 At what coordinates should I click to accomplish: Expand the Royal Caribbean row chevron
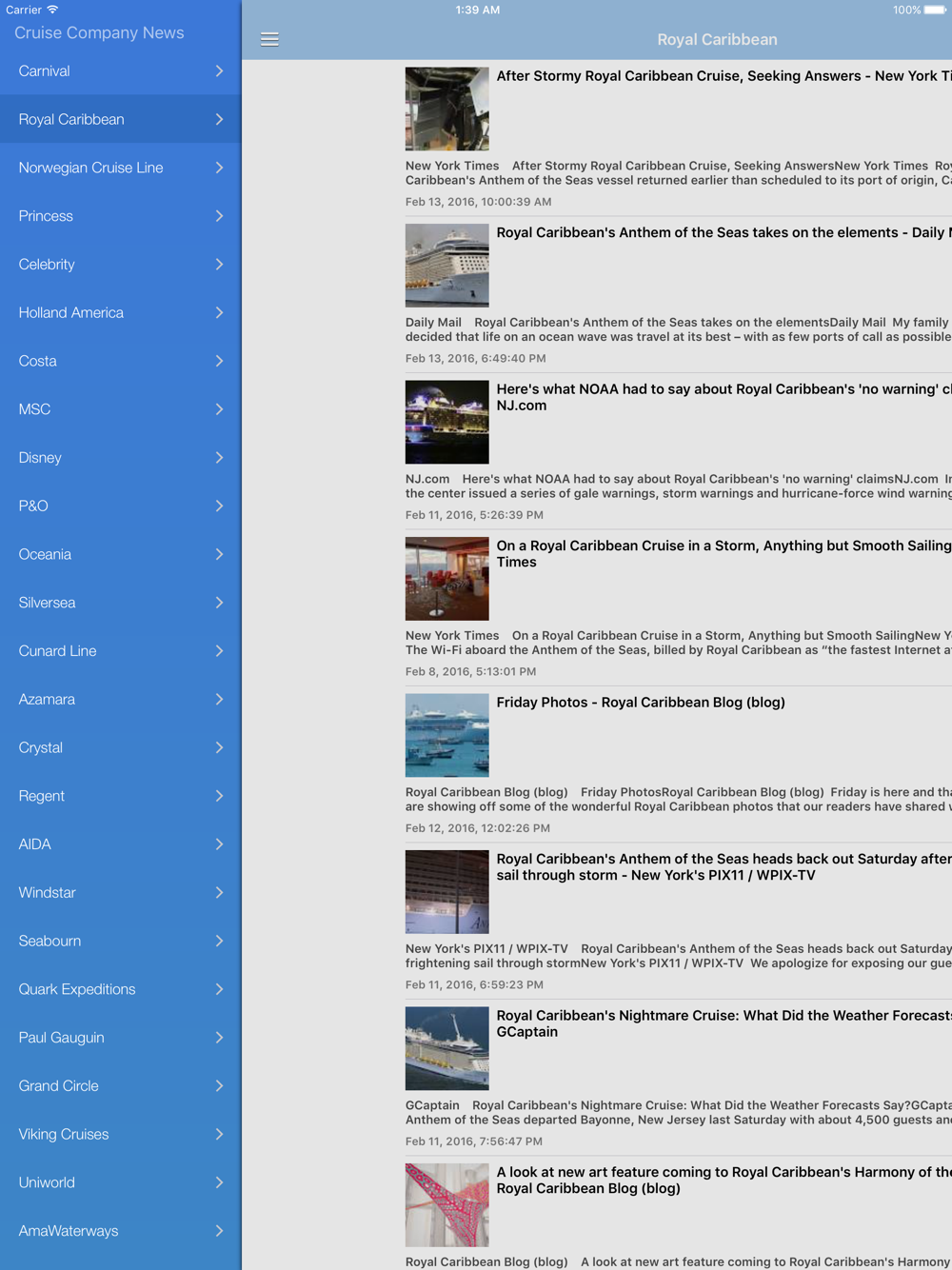(219, 120)
